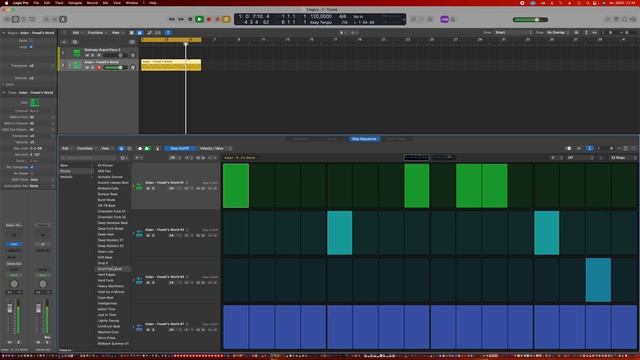Mute the Steinway Grand Piano 2 track
Image resolution: width=640 pixels, height=360 pixels.
(87, 55)
